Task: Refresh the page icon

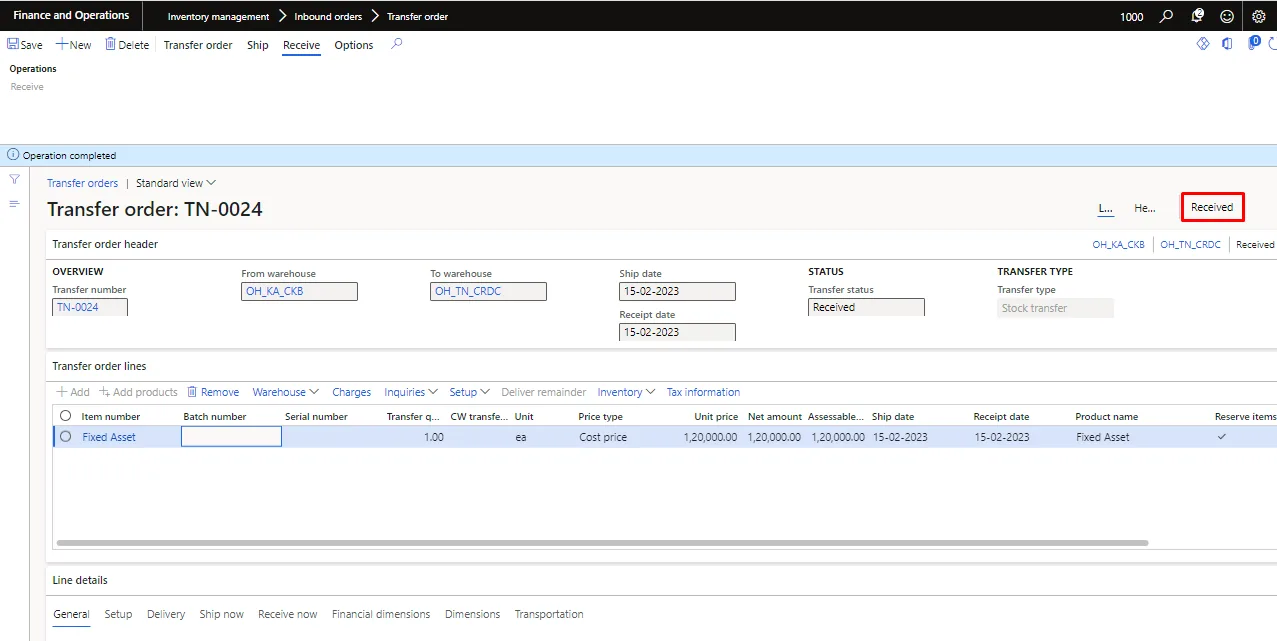Action: click(1275, 44)
